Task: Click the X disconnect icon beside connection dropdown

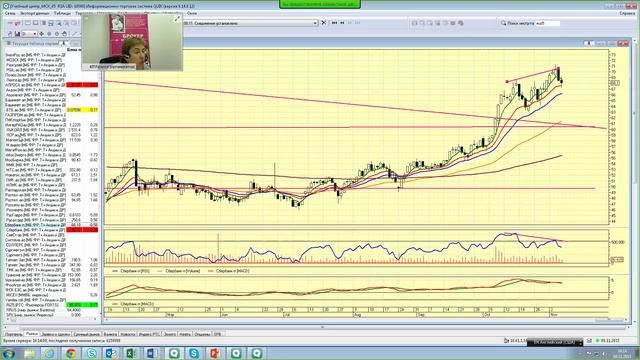Action: (x=324, y=23)
